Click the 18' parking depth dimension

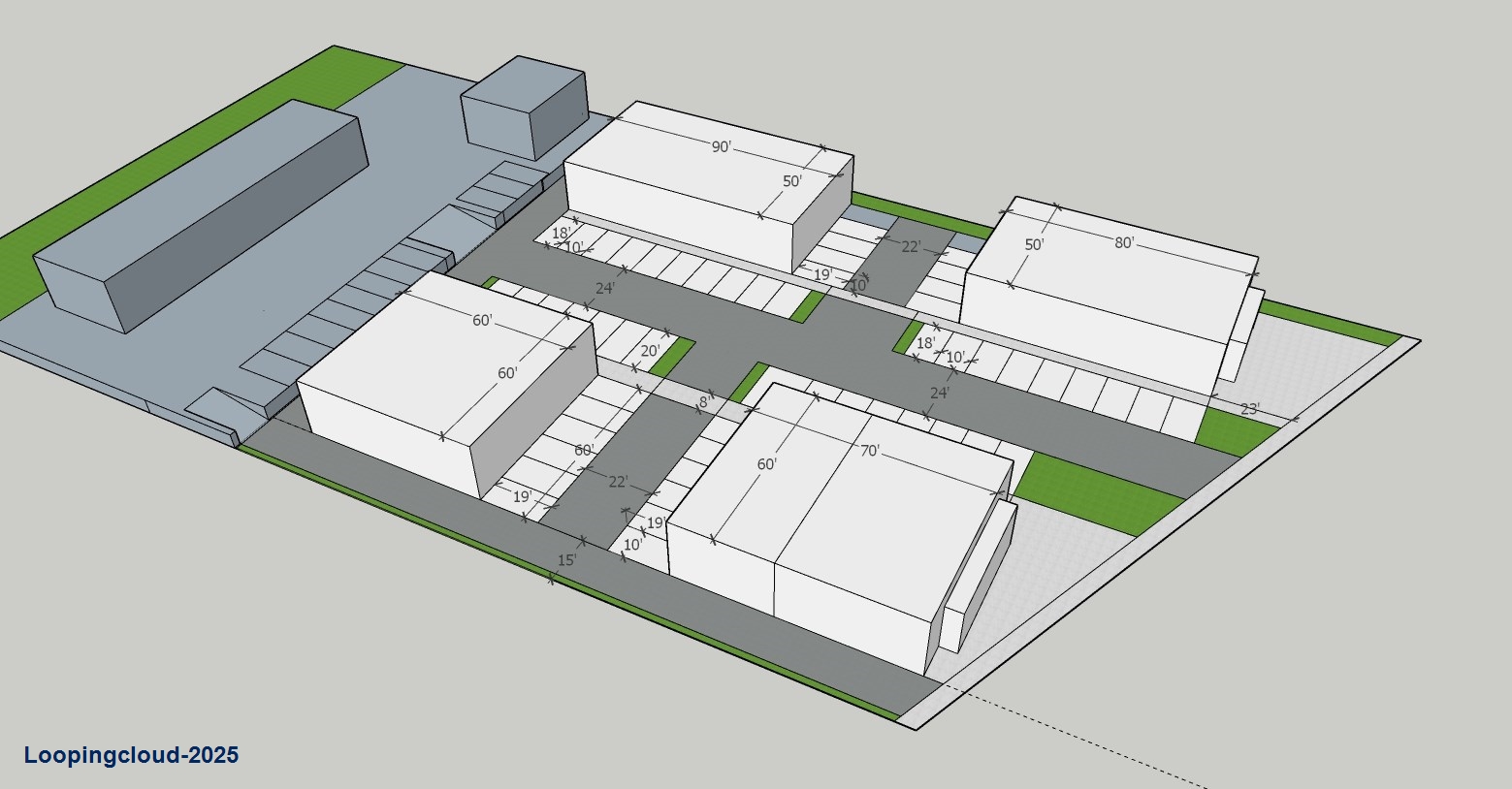pos(560,233)
